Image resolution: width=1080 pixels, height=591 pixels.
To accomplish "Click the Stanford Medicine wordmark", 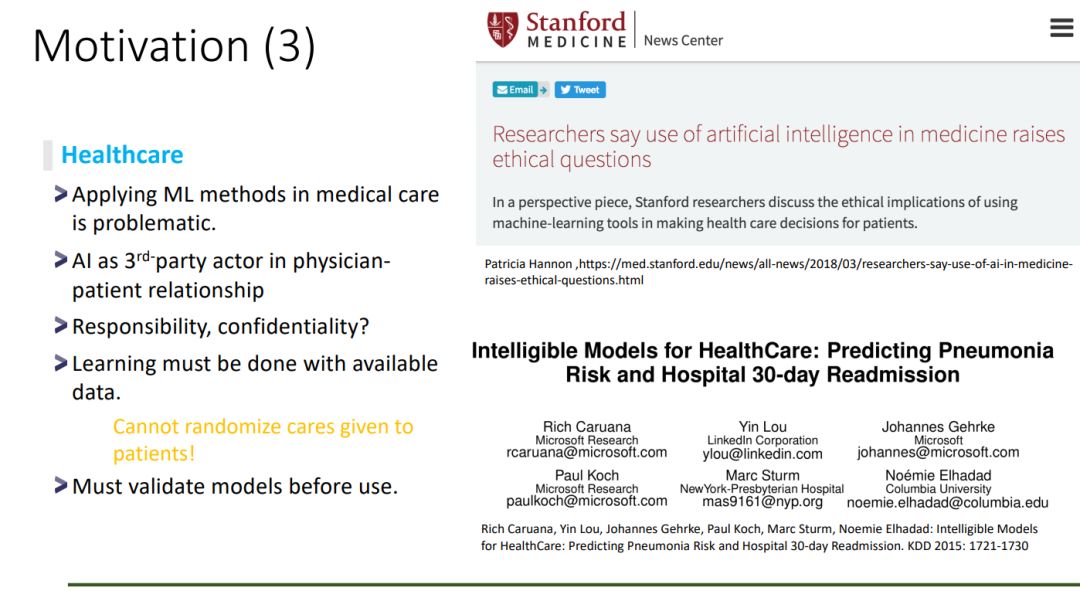I will pyautogui.click(x=576, y=29).
